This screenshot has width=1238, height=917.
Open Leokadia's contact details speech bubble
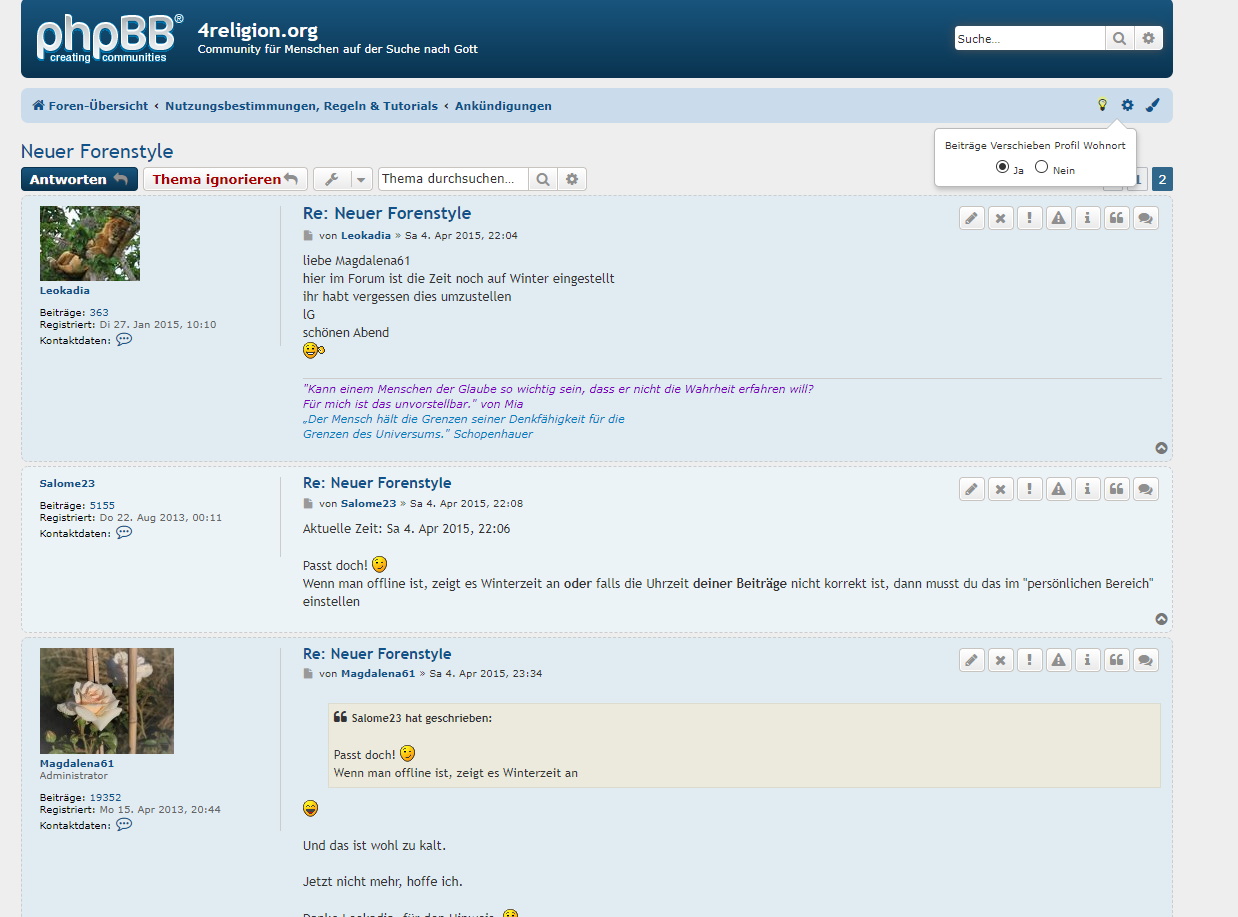[x=124, y=340]
